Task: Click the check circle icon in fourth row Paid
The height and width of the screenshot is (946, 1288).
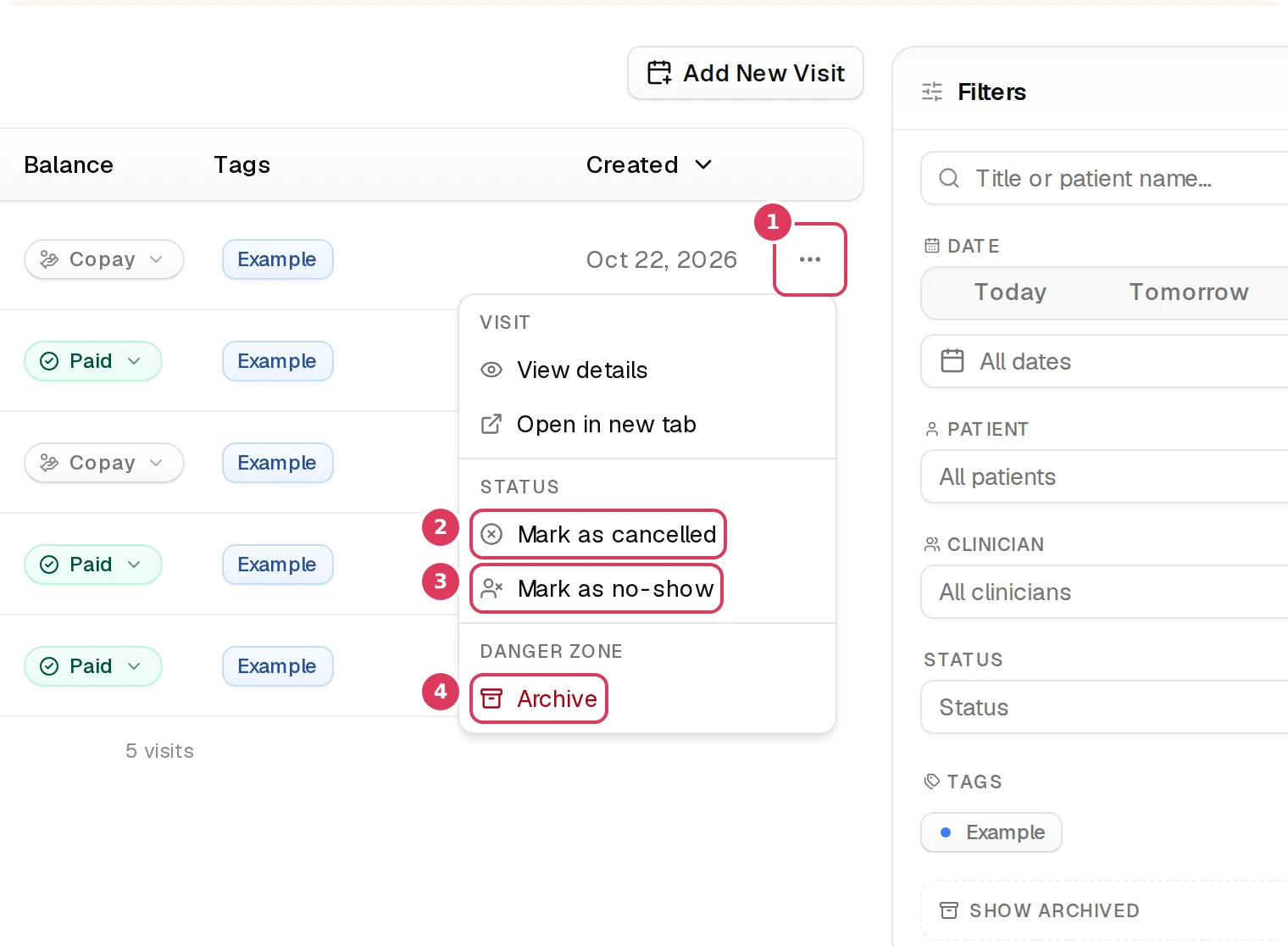Action: [x=49, y=565]
